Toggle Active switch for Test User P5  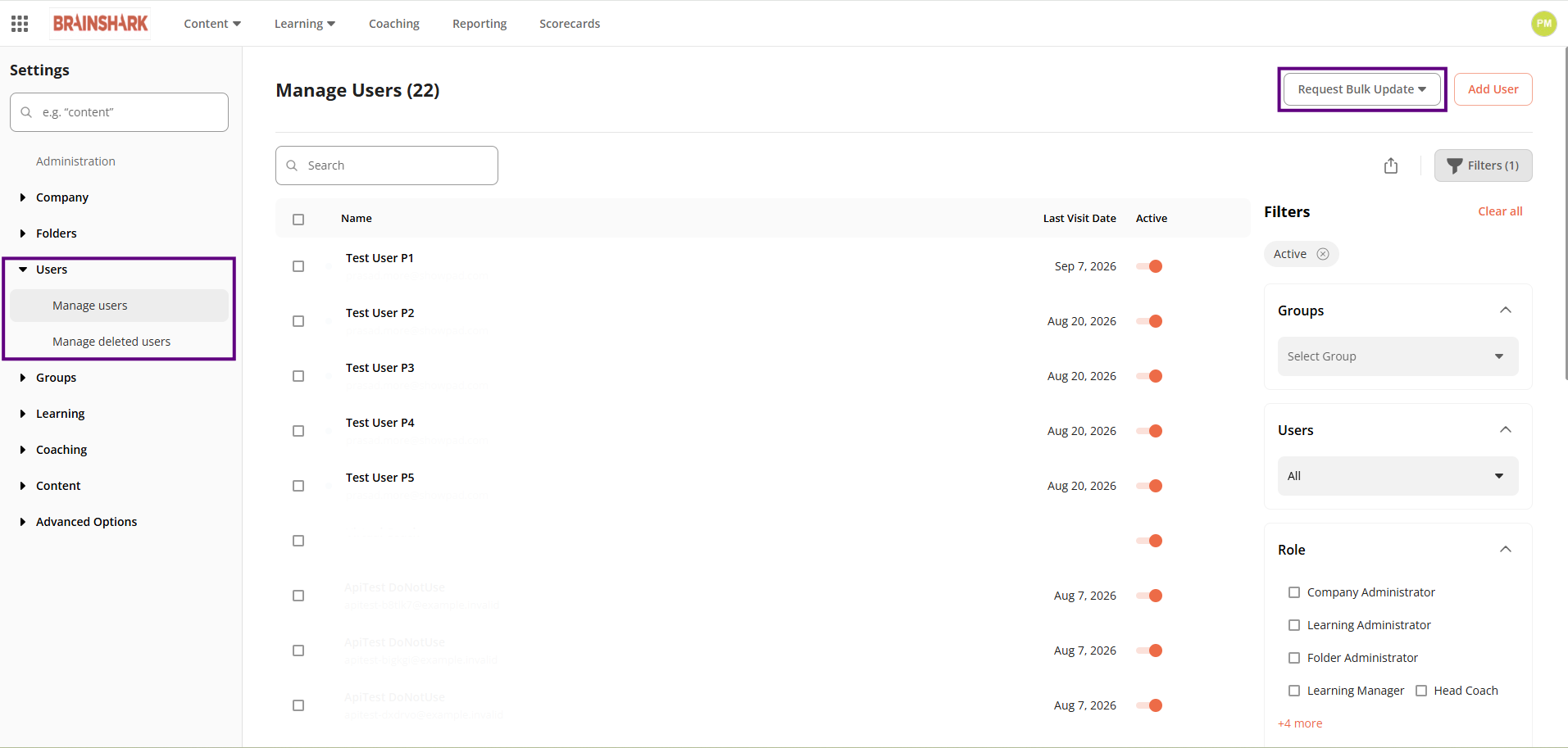[1149, 486]
